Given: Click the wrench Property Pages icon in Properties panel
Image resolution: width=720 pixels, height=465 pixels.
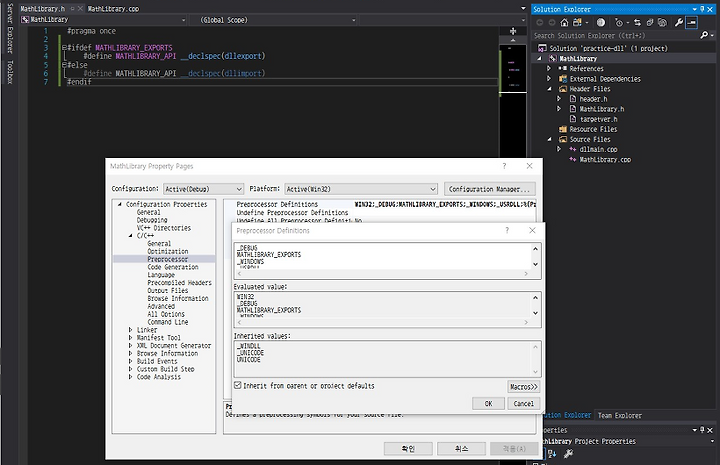Looking at the screenshot, I should pos(568,454).
